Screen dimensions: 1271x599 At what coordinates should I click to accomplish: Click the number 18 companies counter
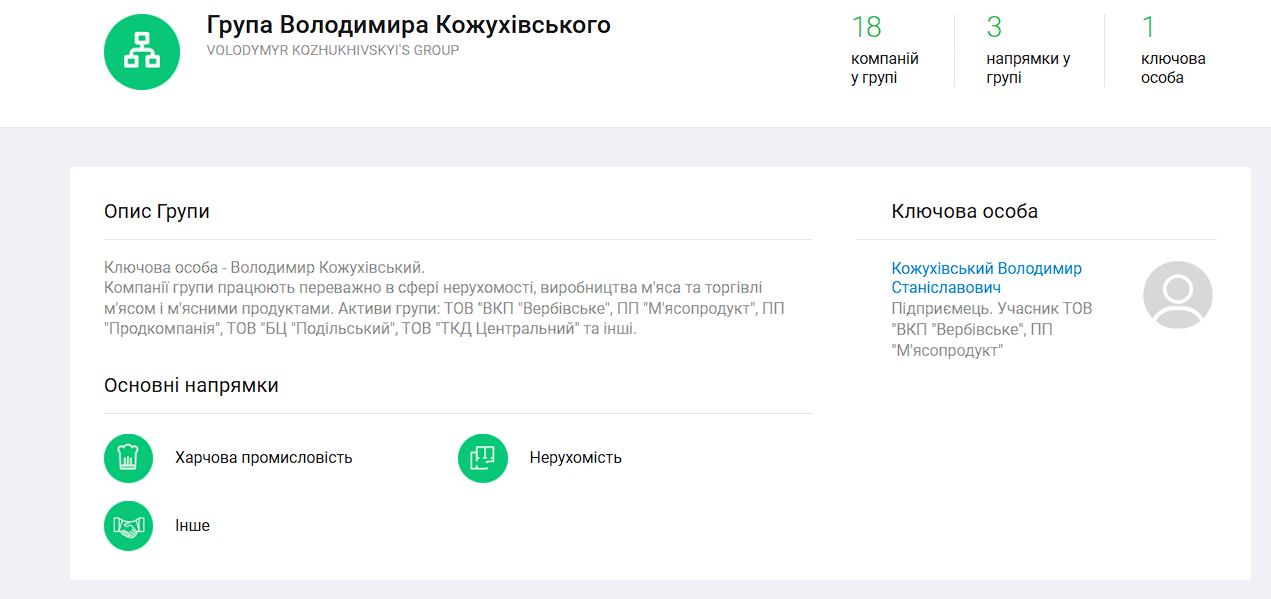(x=866, y=27)
